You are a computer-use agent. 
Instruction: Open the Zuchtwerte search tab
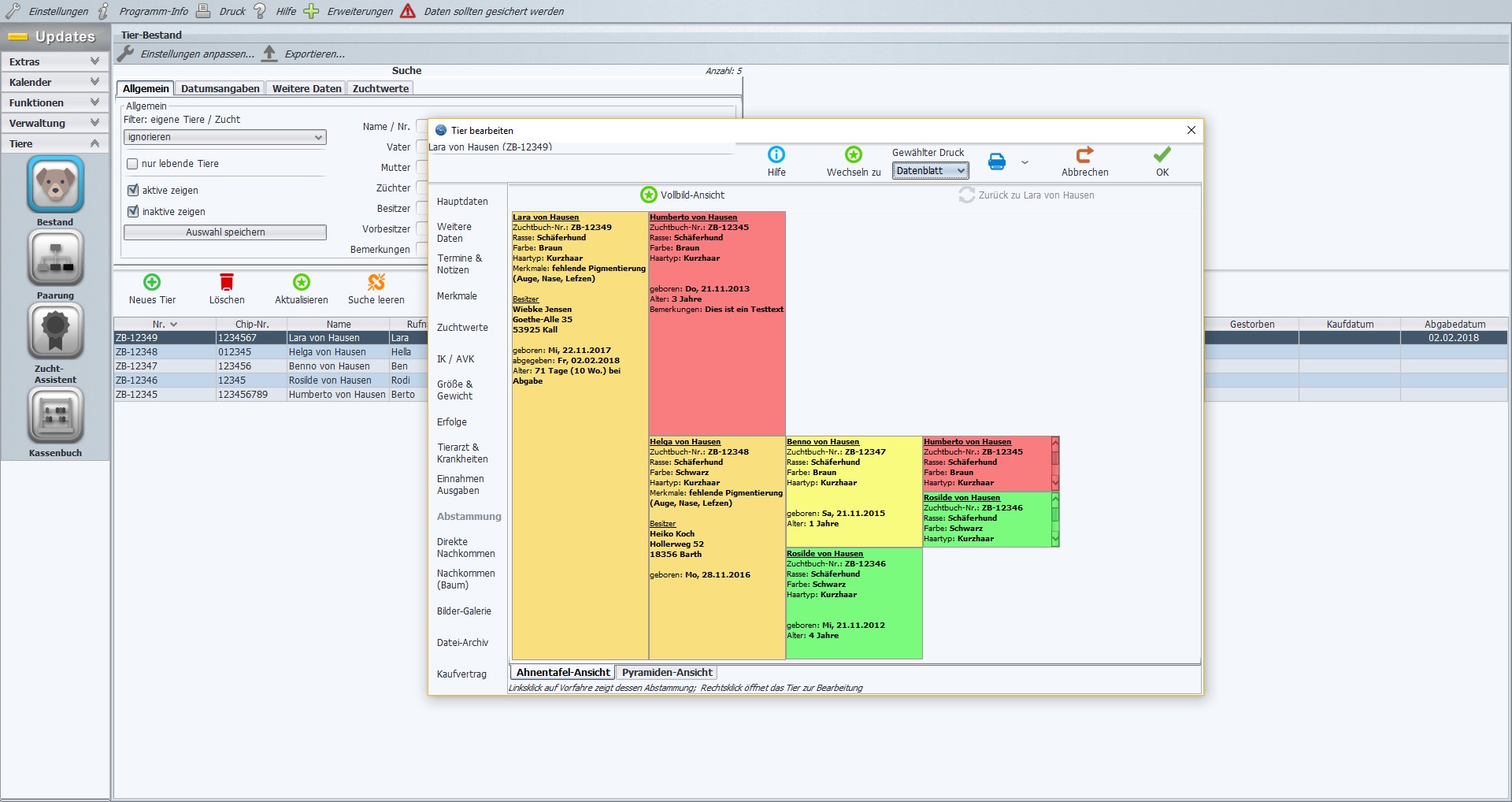point(380,89)
